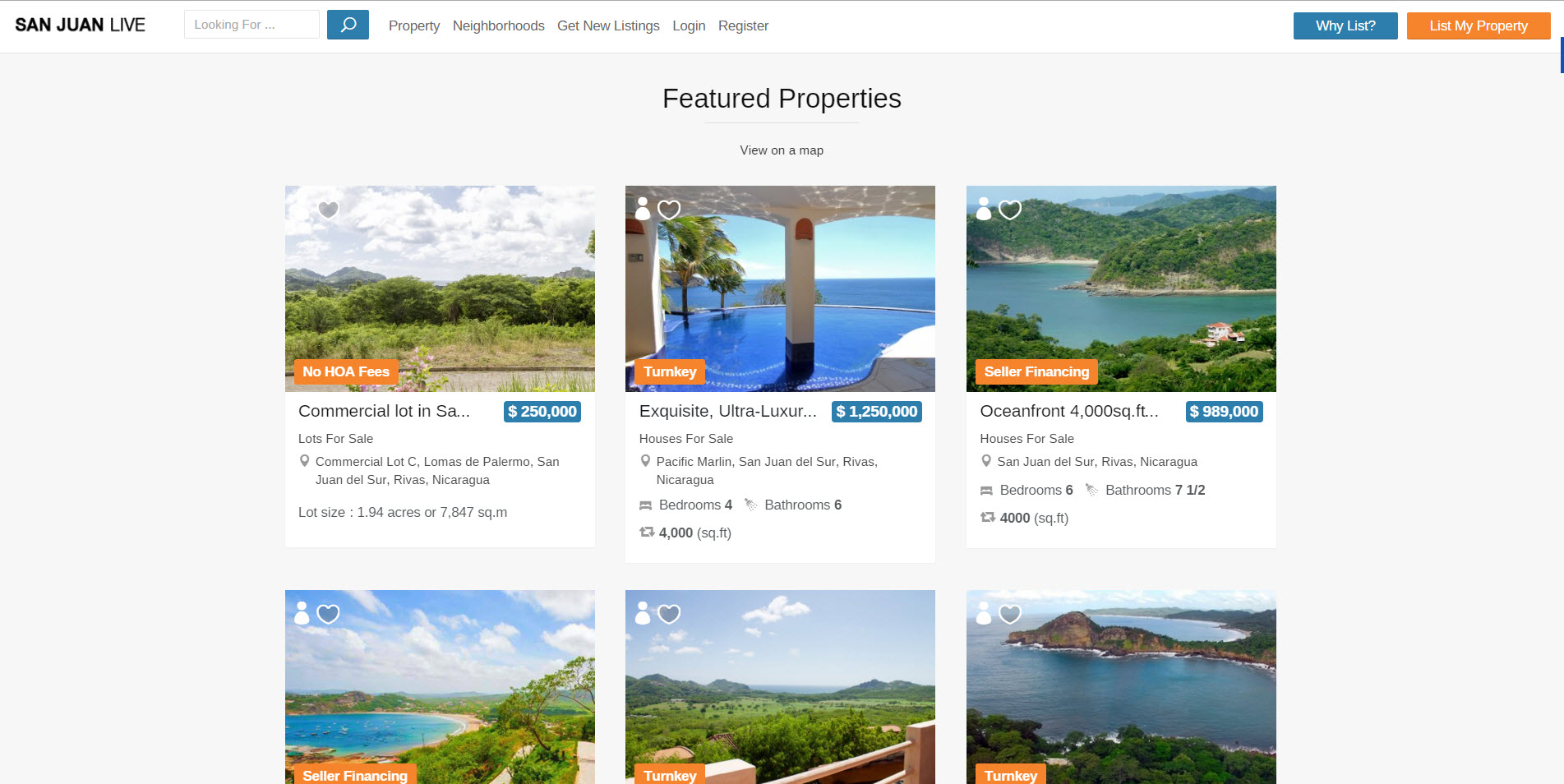This screenshot has height=784, width=1564.
Task: Favorite the Commercial lot listing with heart
Action: click(x=329, y=210)
